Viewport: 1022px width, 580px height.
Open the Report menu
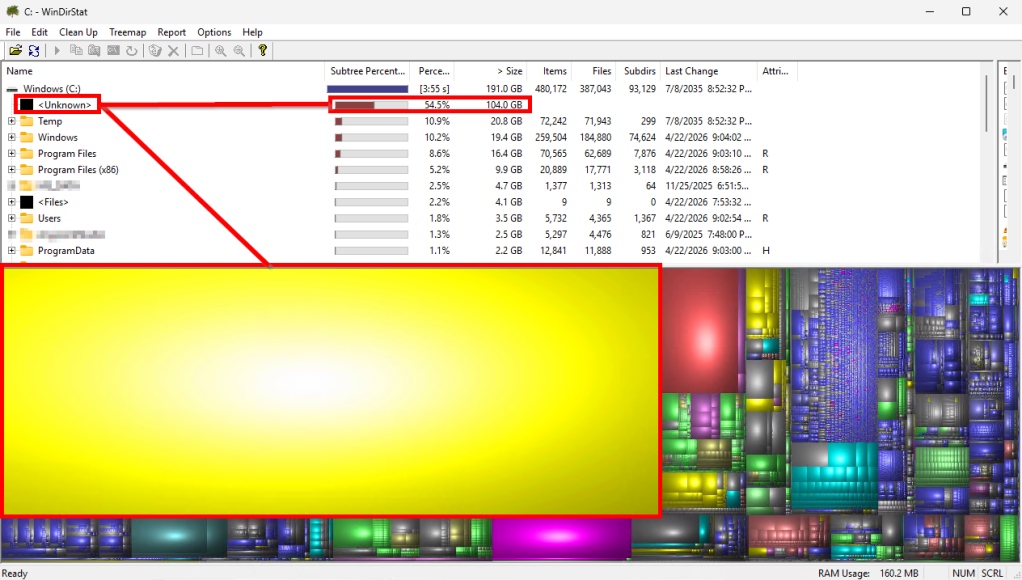pos(171,32)
